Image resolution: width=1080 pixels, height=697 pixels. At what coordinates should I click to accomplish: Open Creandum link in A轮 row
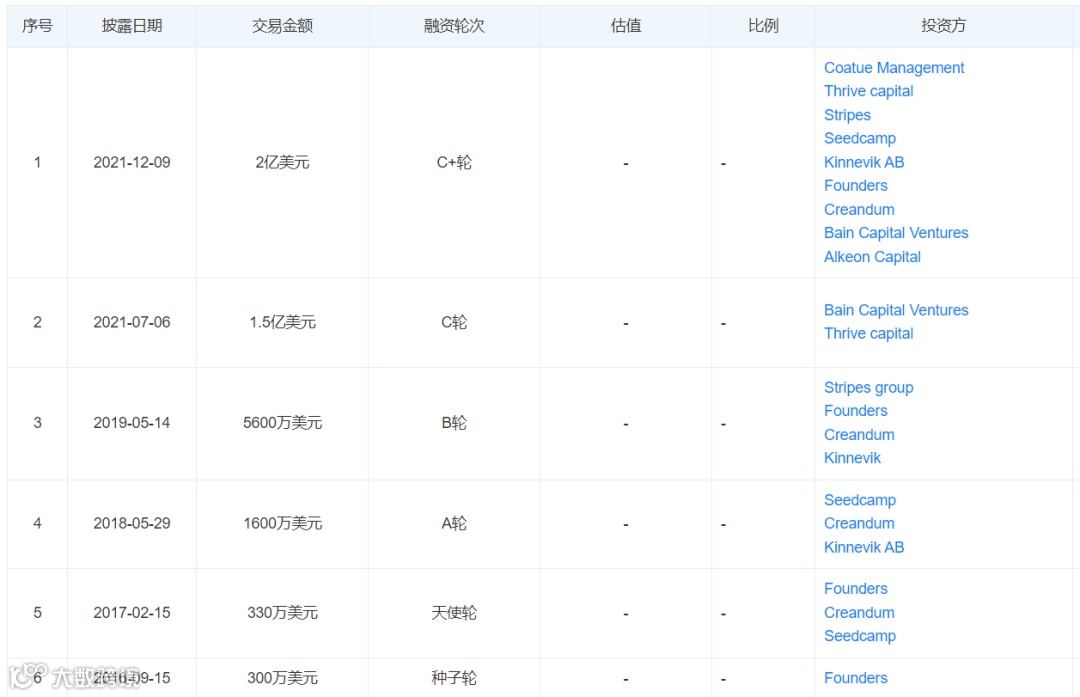point(859,523)
